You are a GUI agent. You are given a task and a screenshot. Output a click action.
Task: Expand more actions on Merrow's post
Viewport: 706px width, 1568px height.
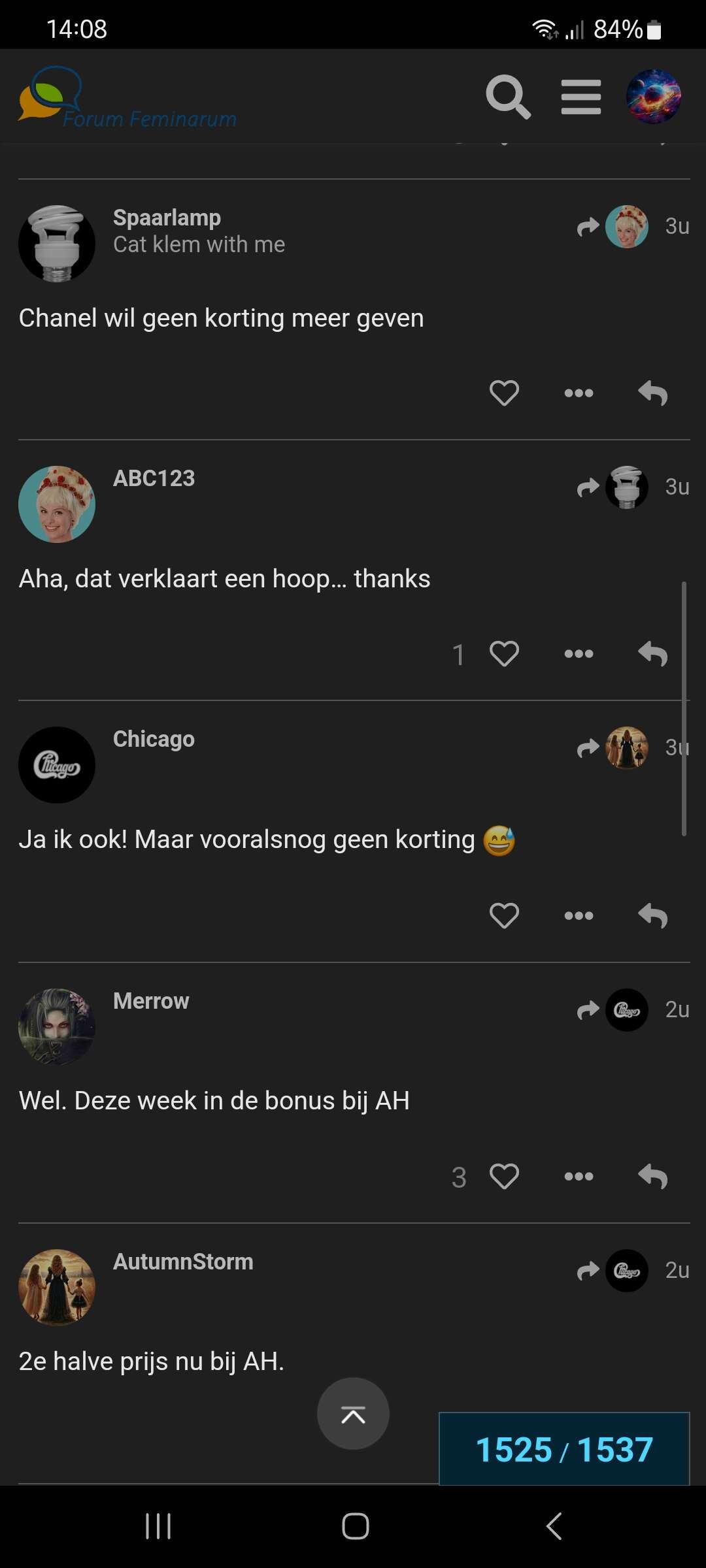(x=579, y=1177)
